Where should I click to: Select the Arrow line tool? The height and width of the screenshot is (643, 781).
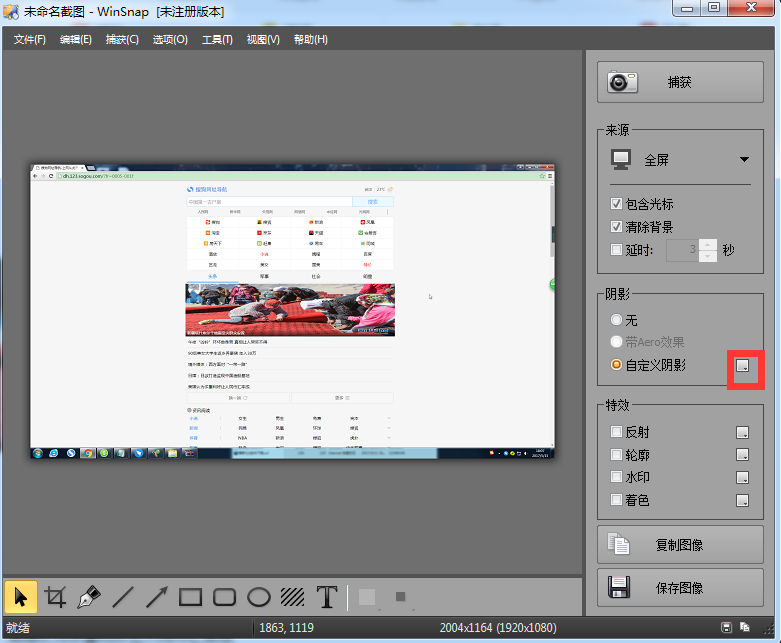(x=157, y=597)
